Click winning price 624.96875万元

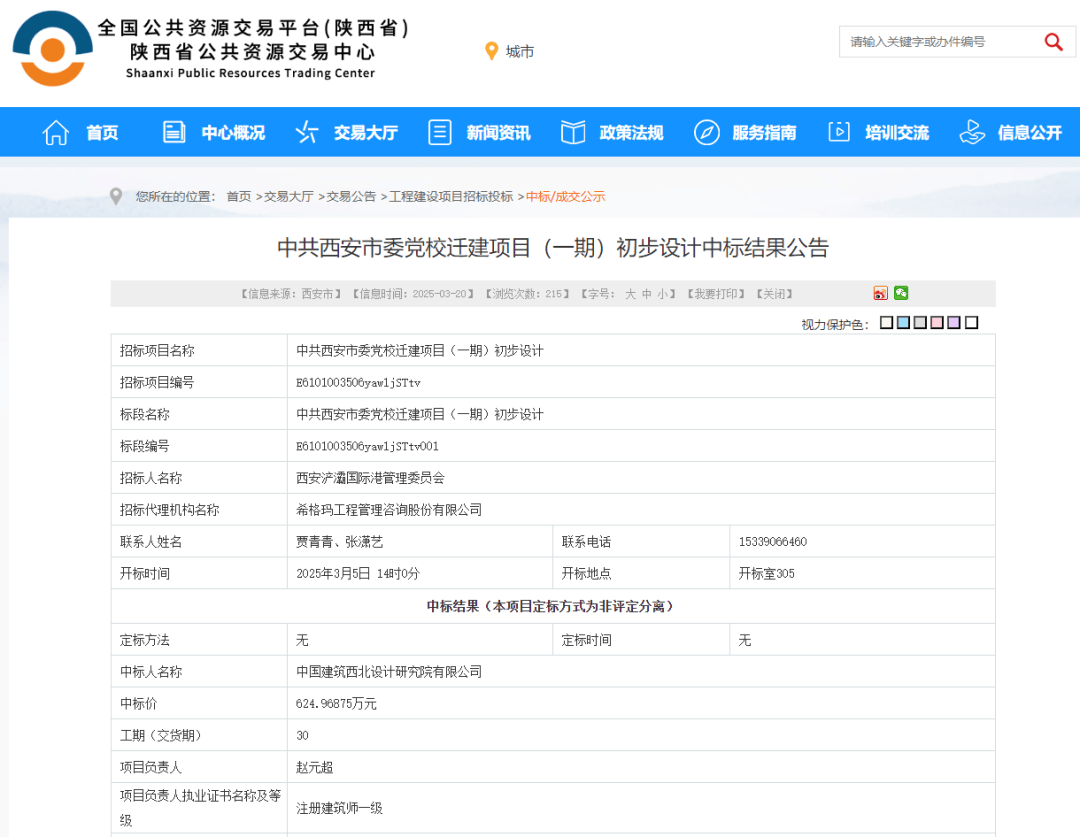pos(336,703)
